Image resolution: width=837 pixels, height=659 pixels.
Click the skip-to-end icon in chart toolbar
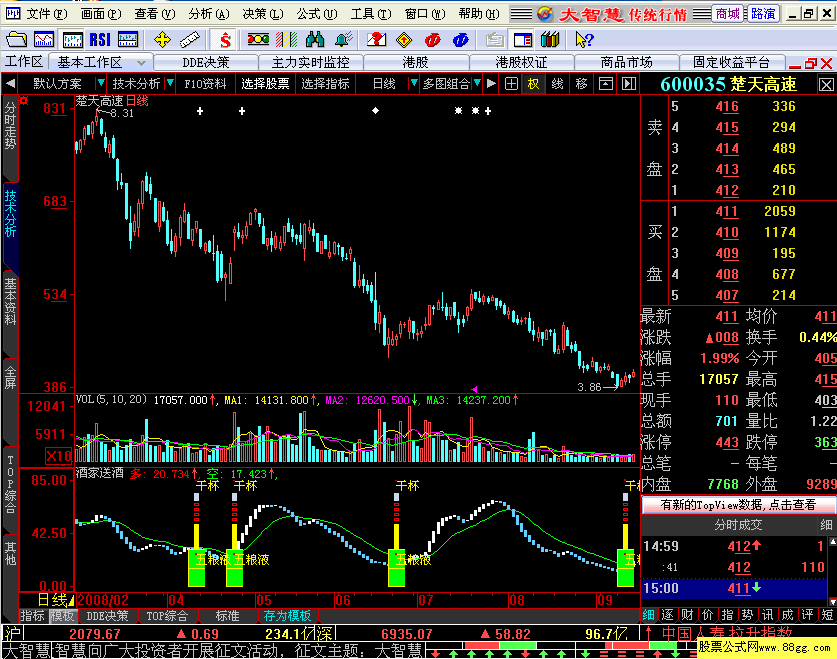click(629, 84)
